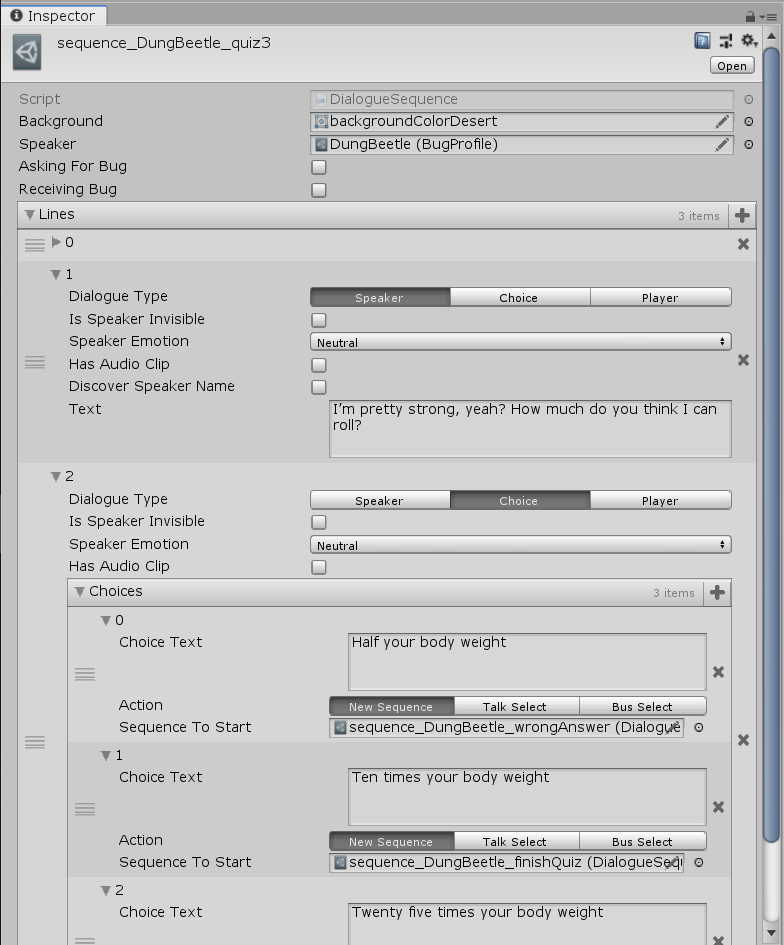Set line 2 Dialogue Type to Speaker
Image resolution: width=784 pixels, height=945 pixels.
380,500
